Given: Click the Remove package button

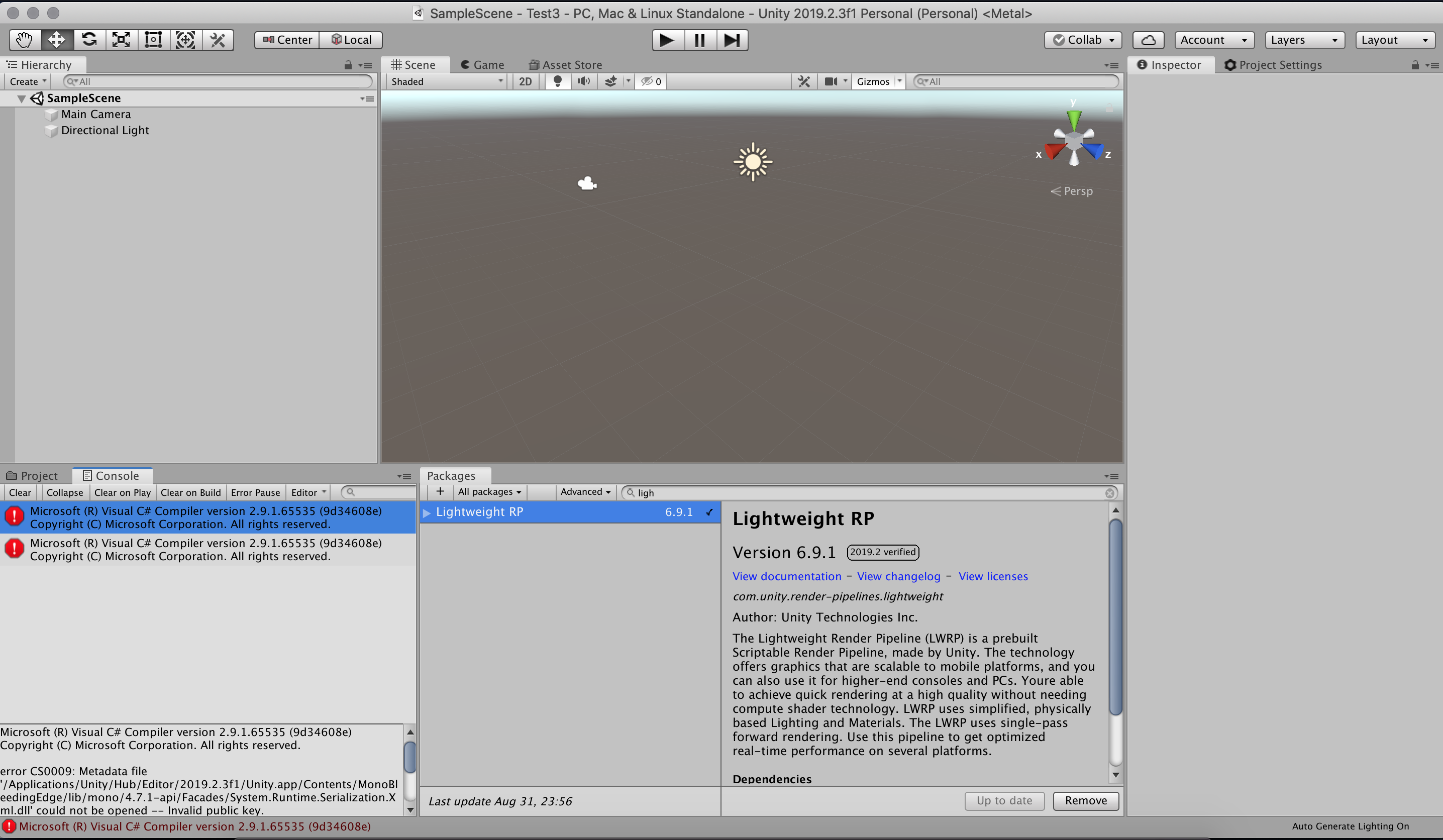Looking at the screenshot, I should coord(1085,800).
